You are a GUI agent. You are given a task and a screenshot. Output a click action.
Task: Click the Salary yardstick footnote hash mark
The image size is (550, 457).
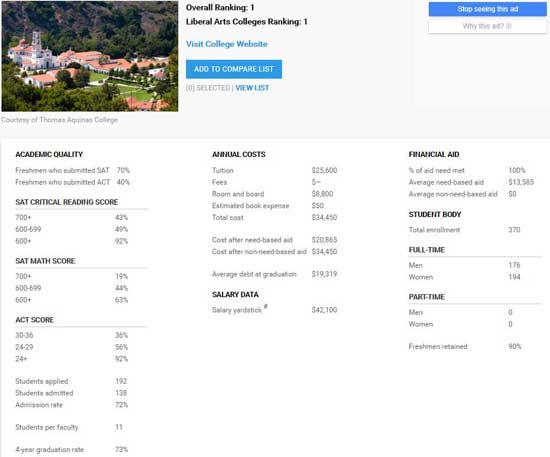click(x=266, y=306)
